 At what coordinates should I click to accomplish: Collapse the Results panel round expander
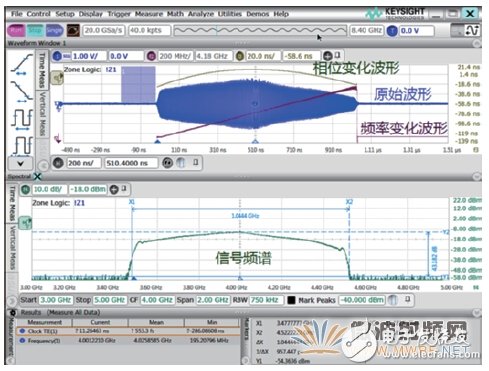[x=477, y=312]
